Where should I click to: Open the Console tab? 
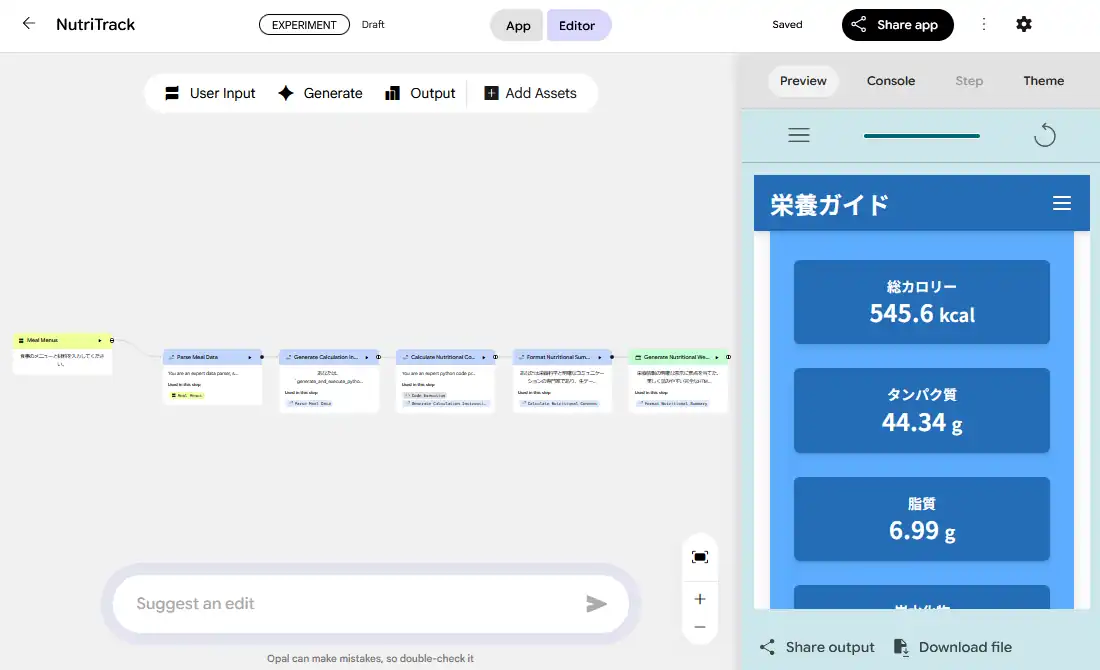(x=890, y=81)
